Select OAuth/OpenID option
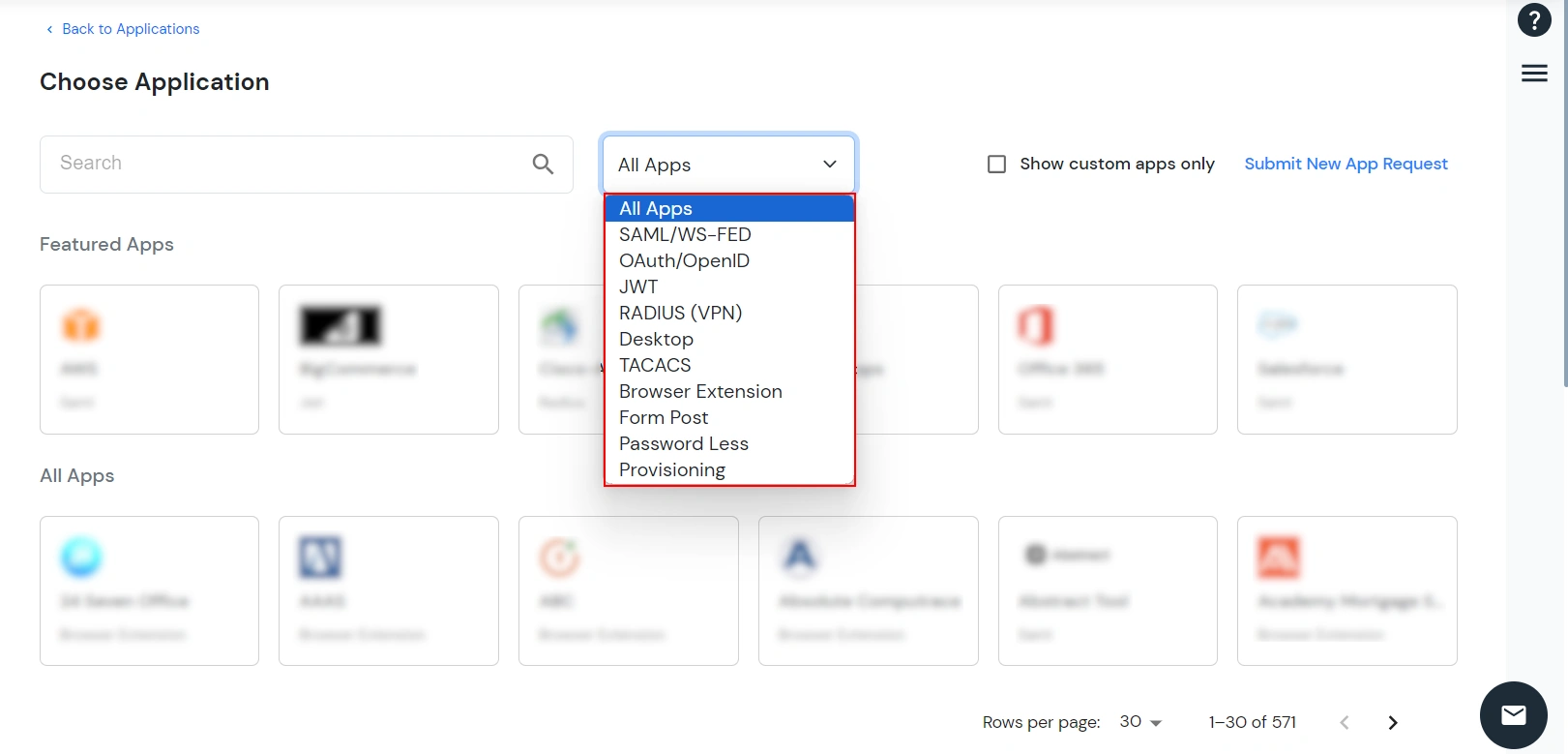1568x754 pixels. (x=729, y=260)
